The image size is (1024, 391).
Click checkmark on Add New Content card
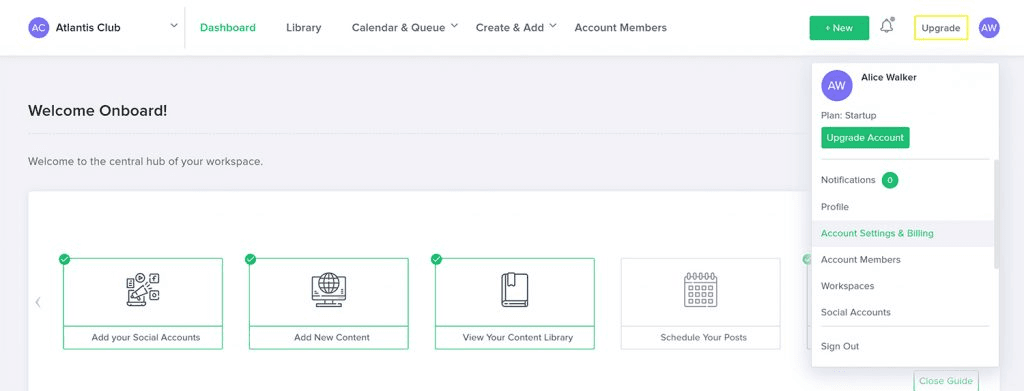250,259
